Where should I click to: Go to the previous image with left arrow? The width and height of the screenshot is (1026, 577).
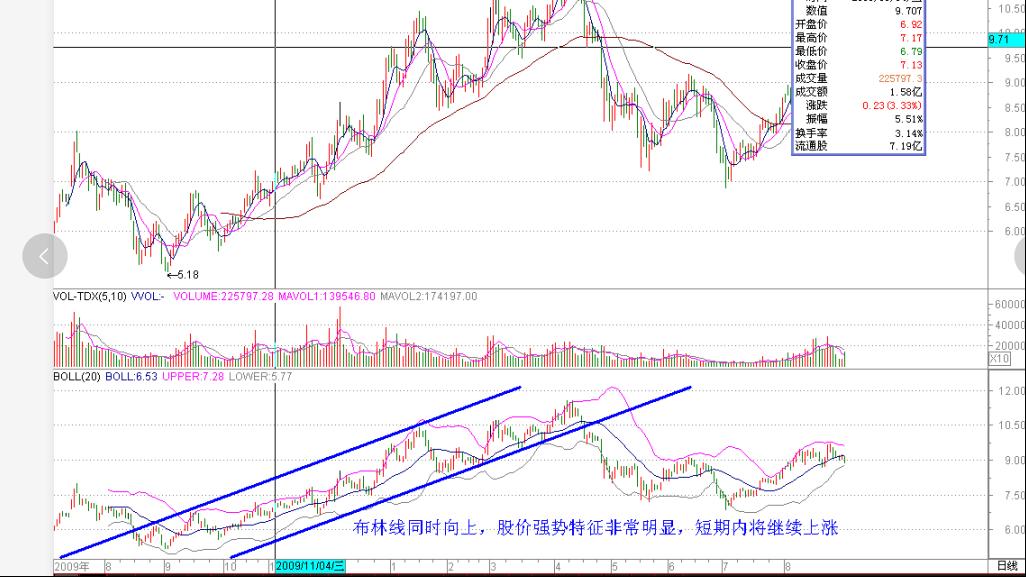click(x=44, y=256)
